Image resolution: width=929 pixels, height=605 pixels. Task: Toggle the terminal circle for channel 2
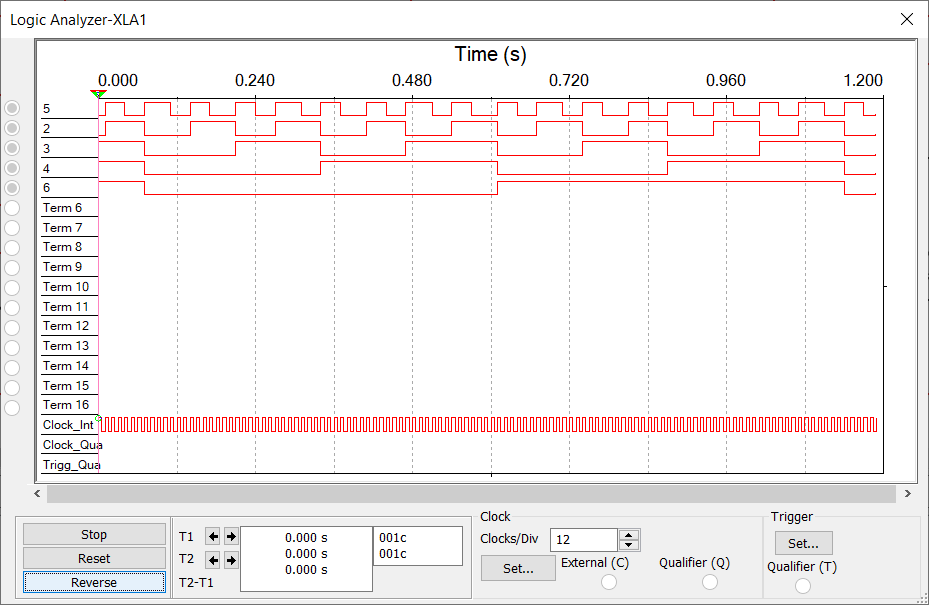[x=12, y=128]
